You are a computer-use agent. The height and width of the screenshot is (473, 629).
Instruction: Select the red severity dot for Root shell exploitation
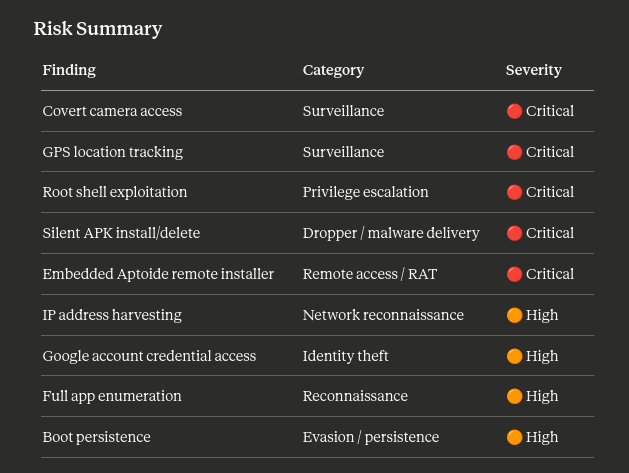click(514, 192)
